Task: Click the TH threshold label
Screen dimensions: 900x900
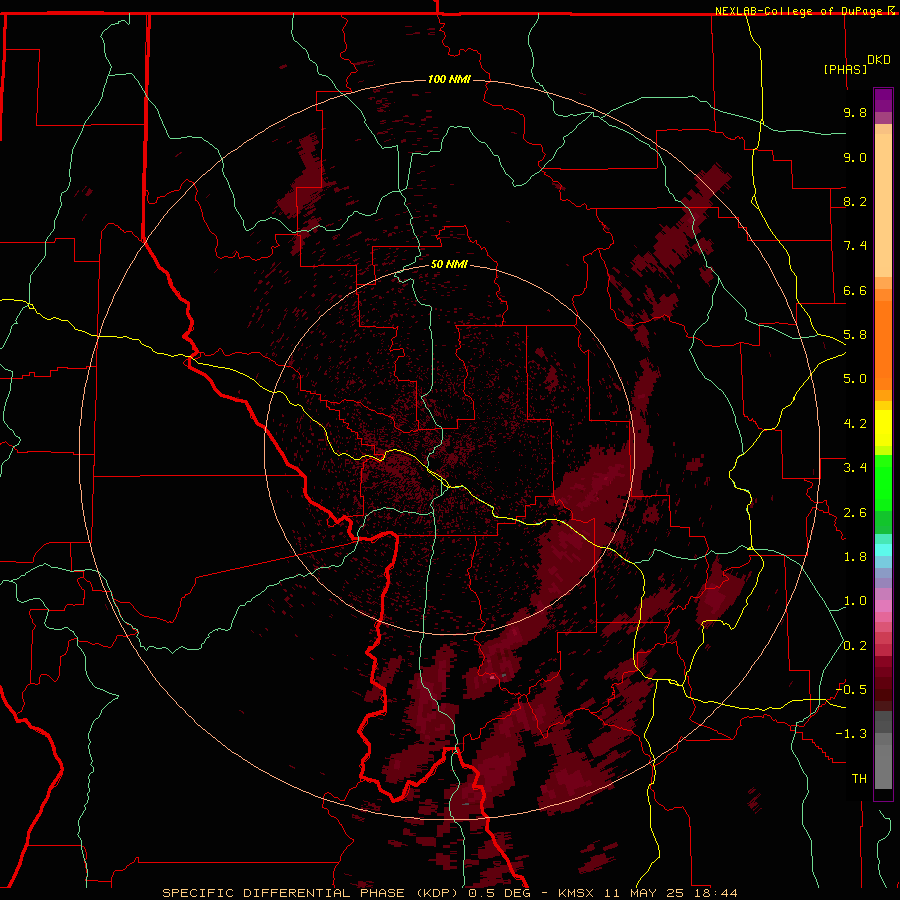Action: [x=859, y=779]
